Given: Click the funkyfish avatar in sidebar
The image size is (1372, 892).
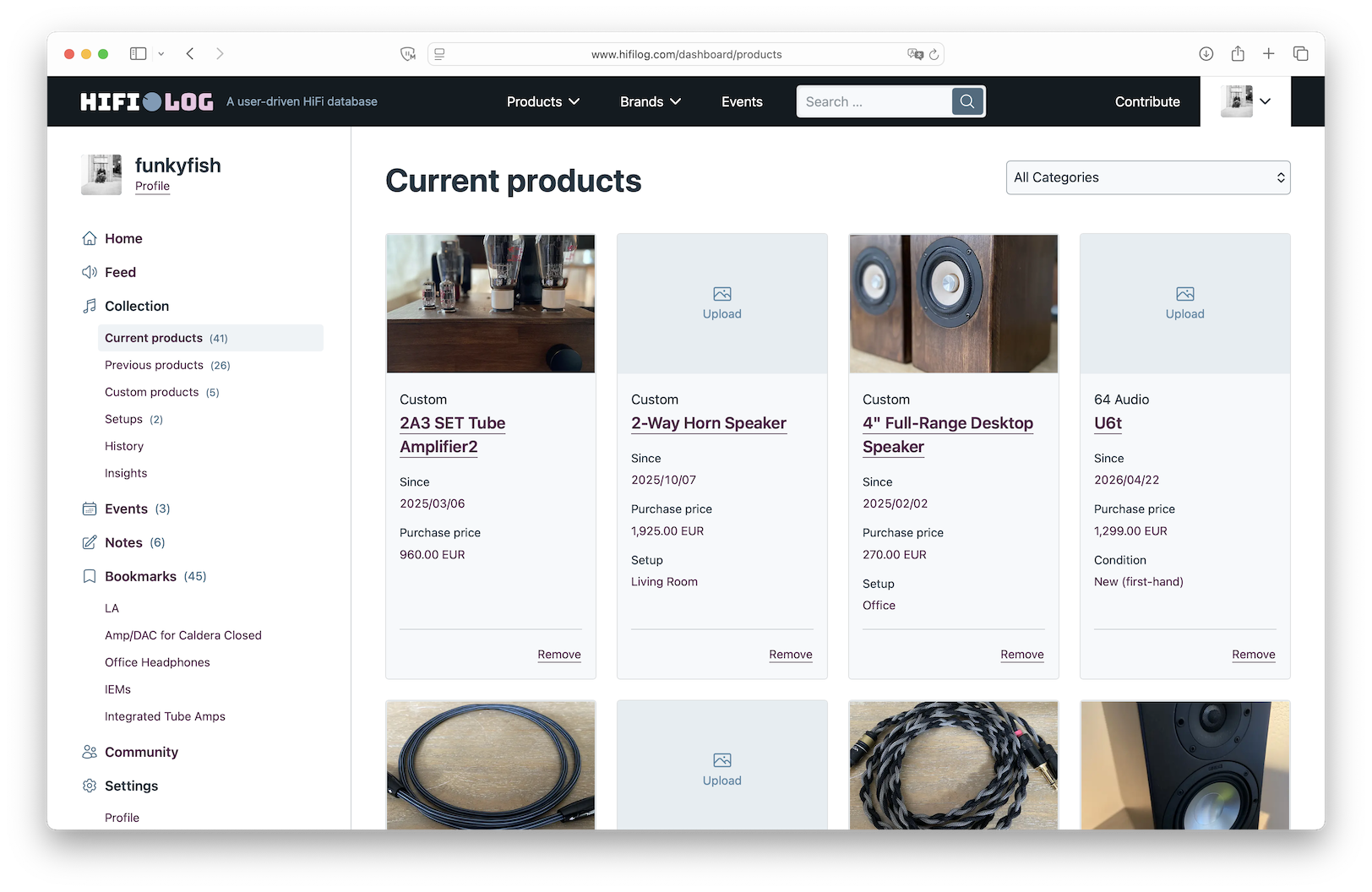Looking at the screenshot, I should (101, 174).
